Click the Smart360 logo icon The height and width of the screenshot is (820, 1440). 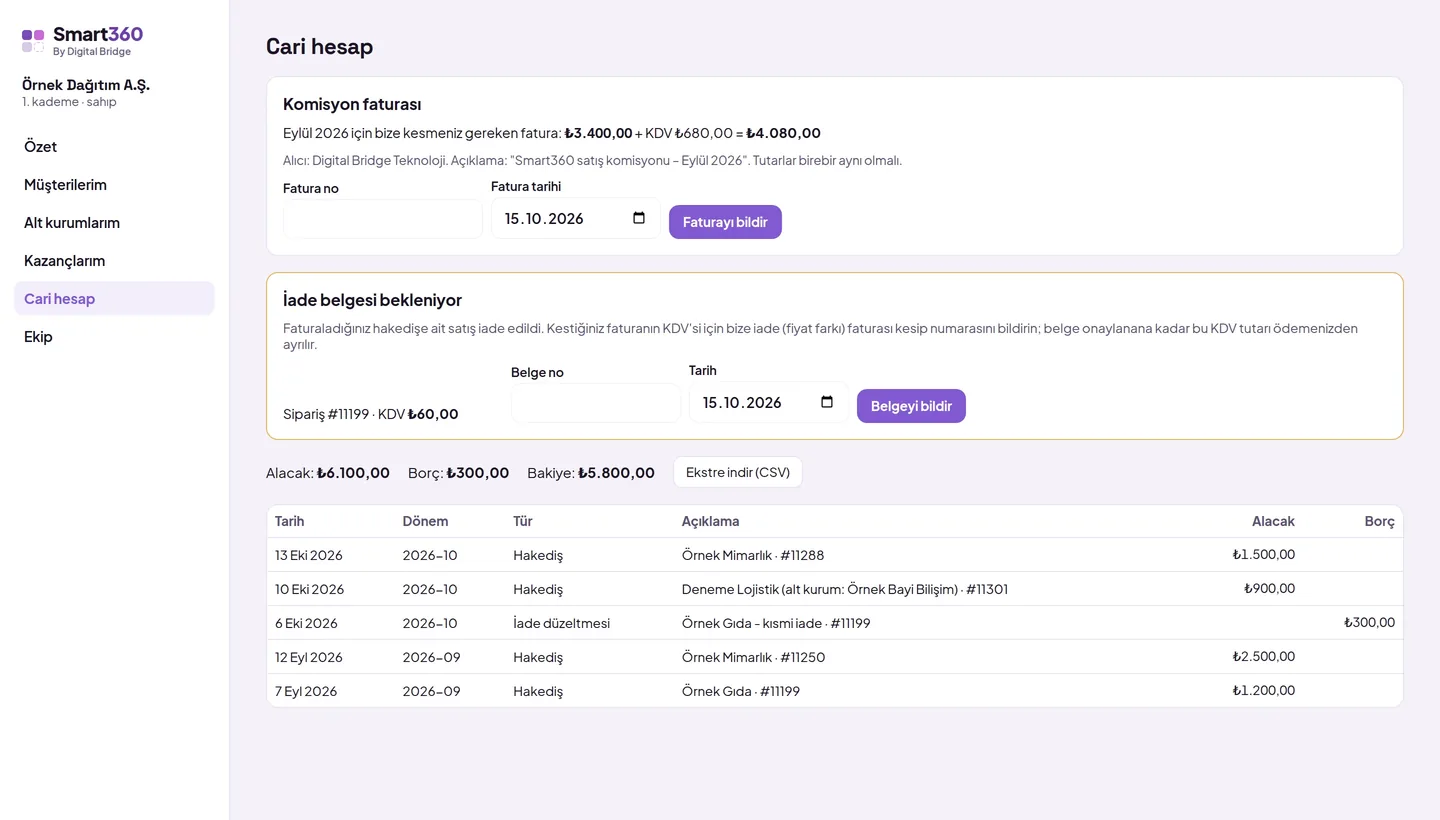[x=33, y=40]
